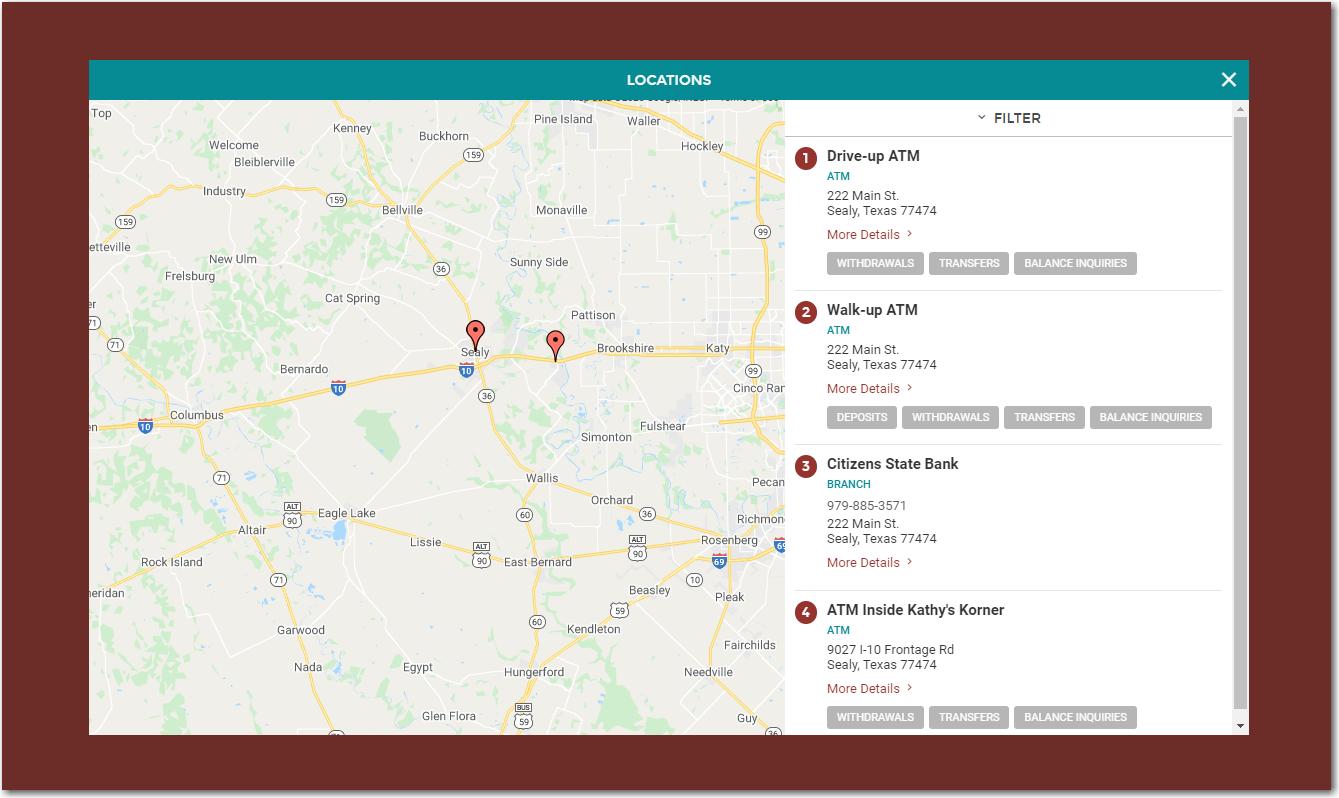Click ATM Inside Kathy's Korner title
The width and height of the screenshot is (1339, 798).
pyautogui.click(x=915, y=610)
